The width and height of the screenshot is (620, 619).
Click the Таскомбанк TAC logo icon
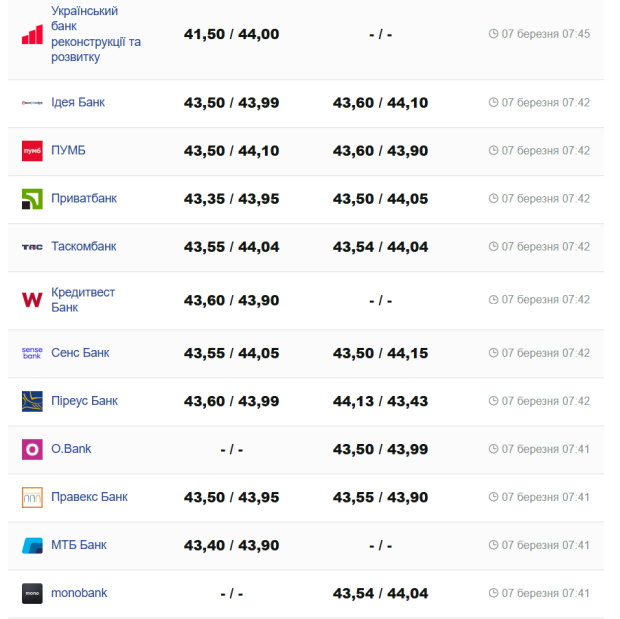click(x=32, y=247)
